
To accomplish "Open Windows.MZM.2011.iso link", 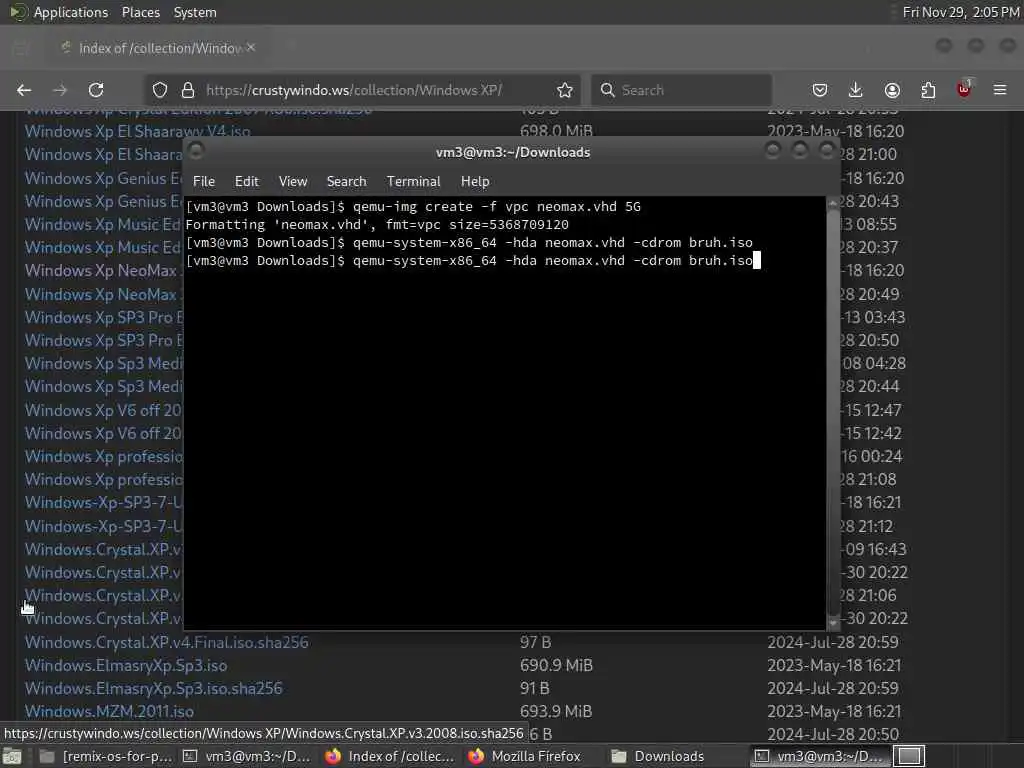I will coord(109,711).
